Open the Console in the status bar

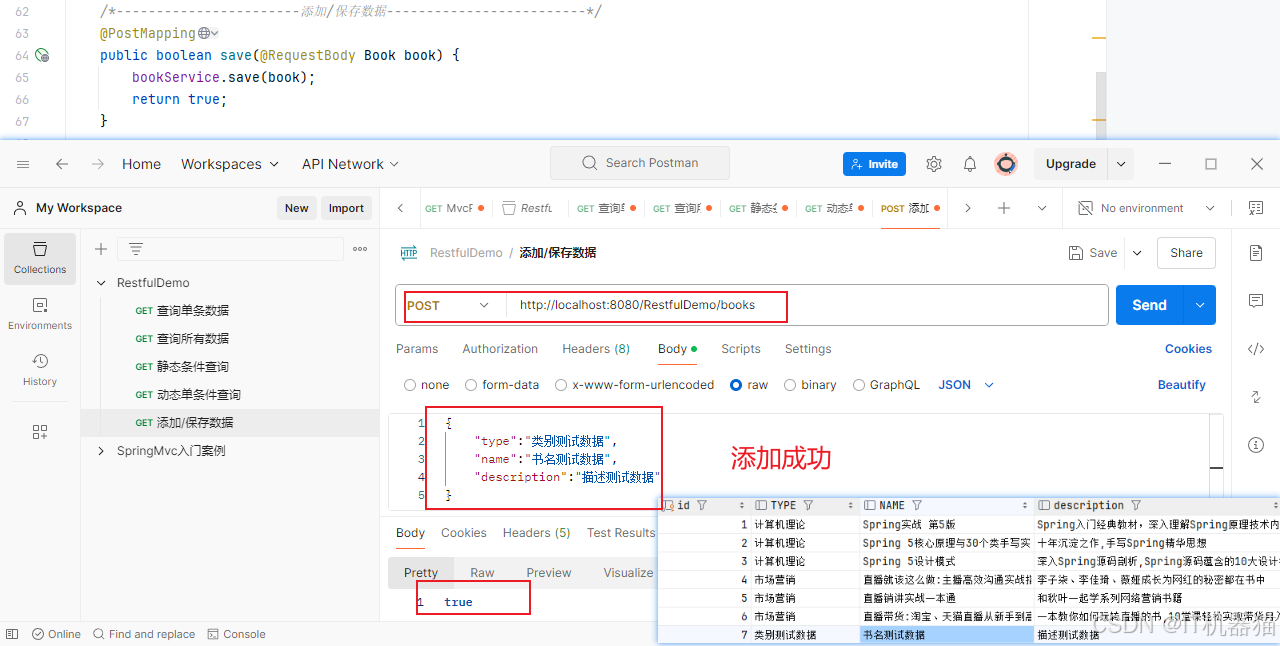pyautogui.click(x=236, y=634)
